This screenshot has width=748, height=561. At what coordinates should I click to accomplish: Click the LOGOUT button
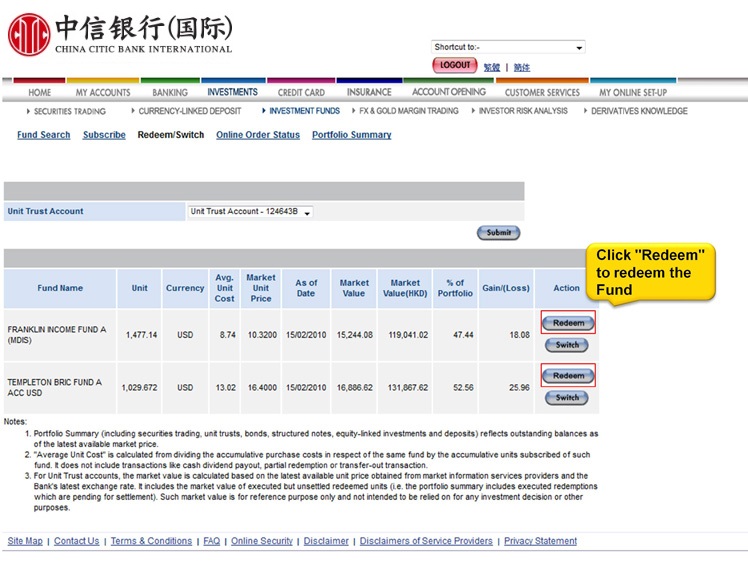coord(455,65)
